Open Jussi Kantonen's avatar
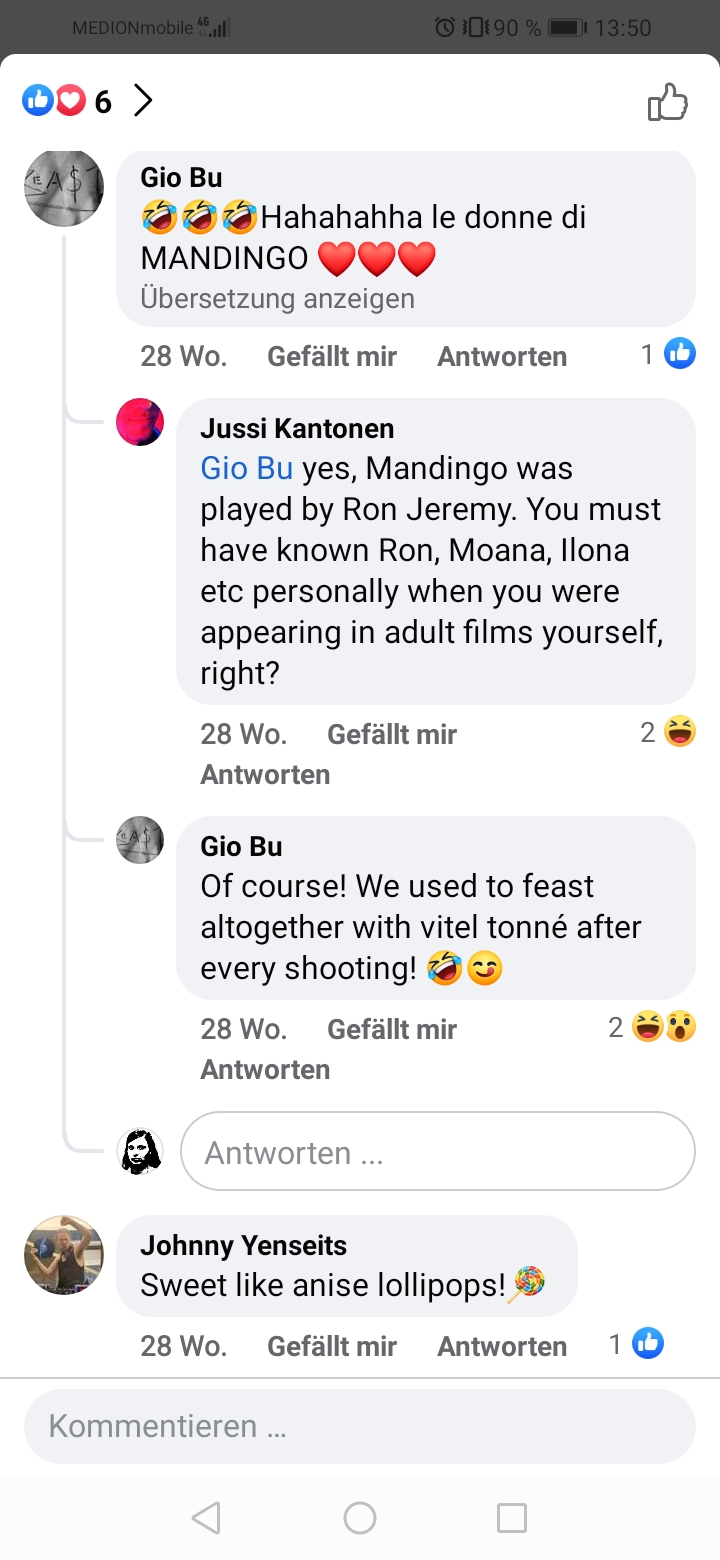This screenshot has height=1560, width=720. coord(140,421)
